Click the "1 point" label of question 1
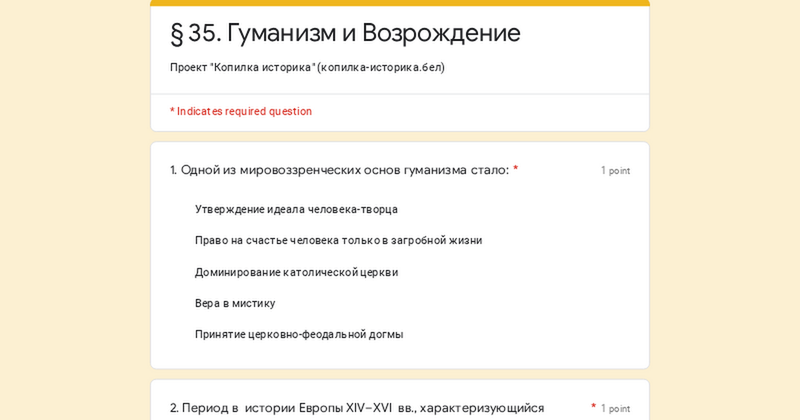Screen dimensions: 800x420 [615, 171]
